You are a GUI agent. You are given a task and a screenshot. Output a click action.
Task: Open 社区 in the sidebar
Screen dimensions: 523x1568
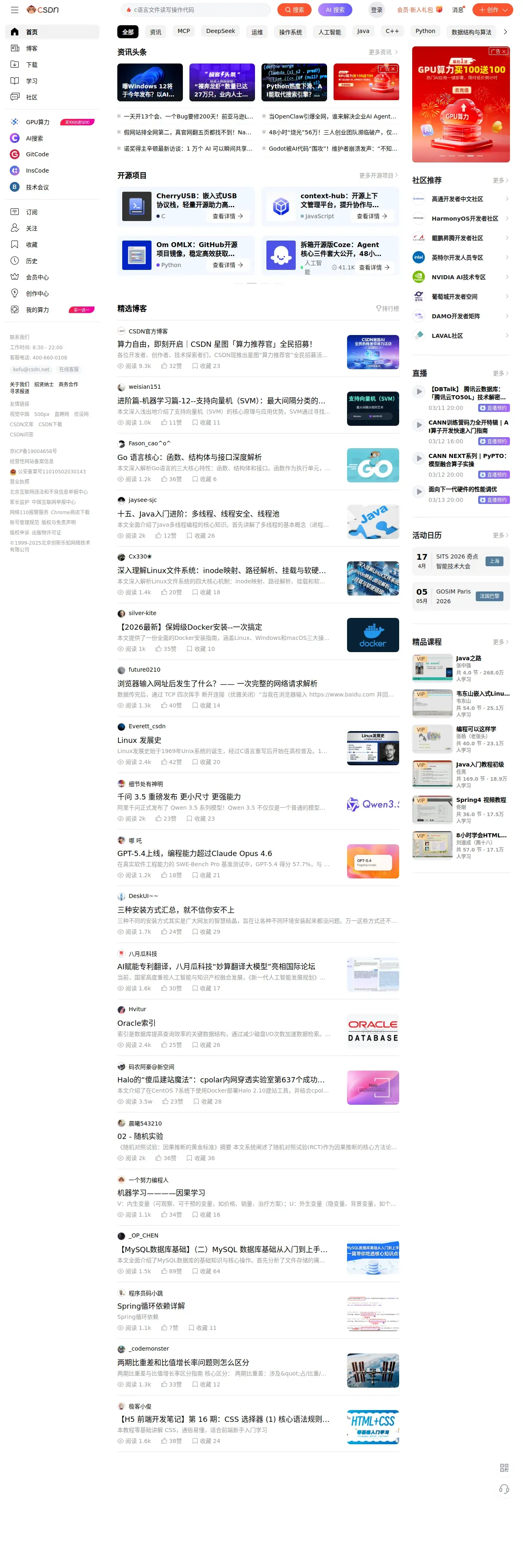pyautogui.click(x=53, y=97)
